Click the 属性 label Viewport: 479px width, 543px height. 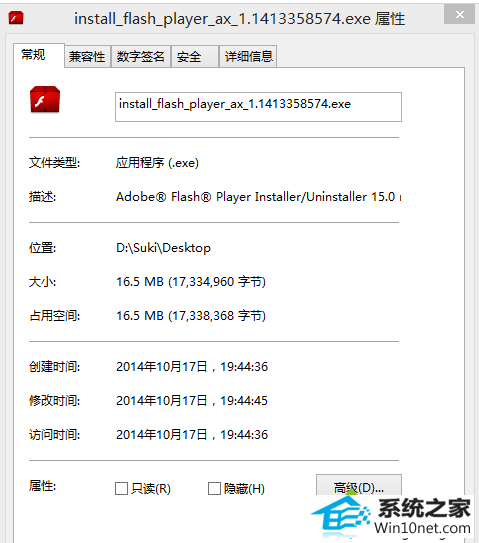[43, 486]
